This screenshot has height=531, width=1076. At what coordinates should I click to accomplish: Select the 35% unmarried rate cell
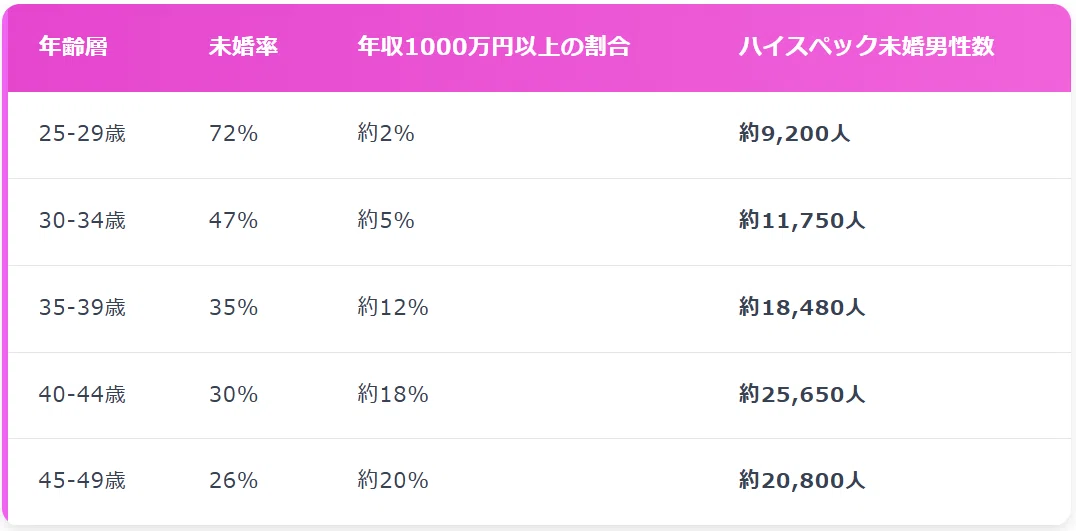pyautogui.click(x=233, y=308)
